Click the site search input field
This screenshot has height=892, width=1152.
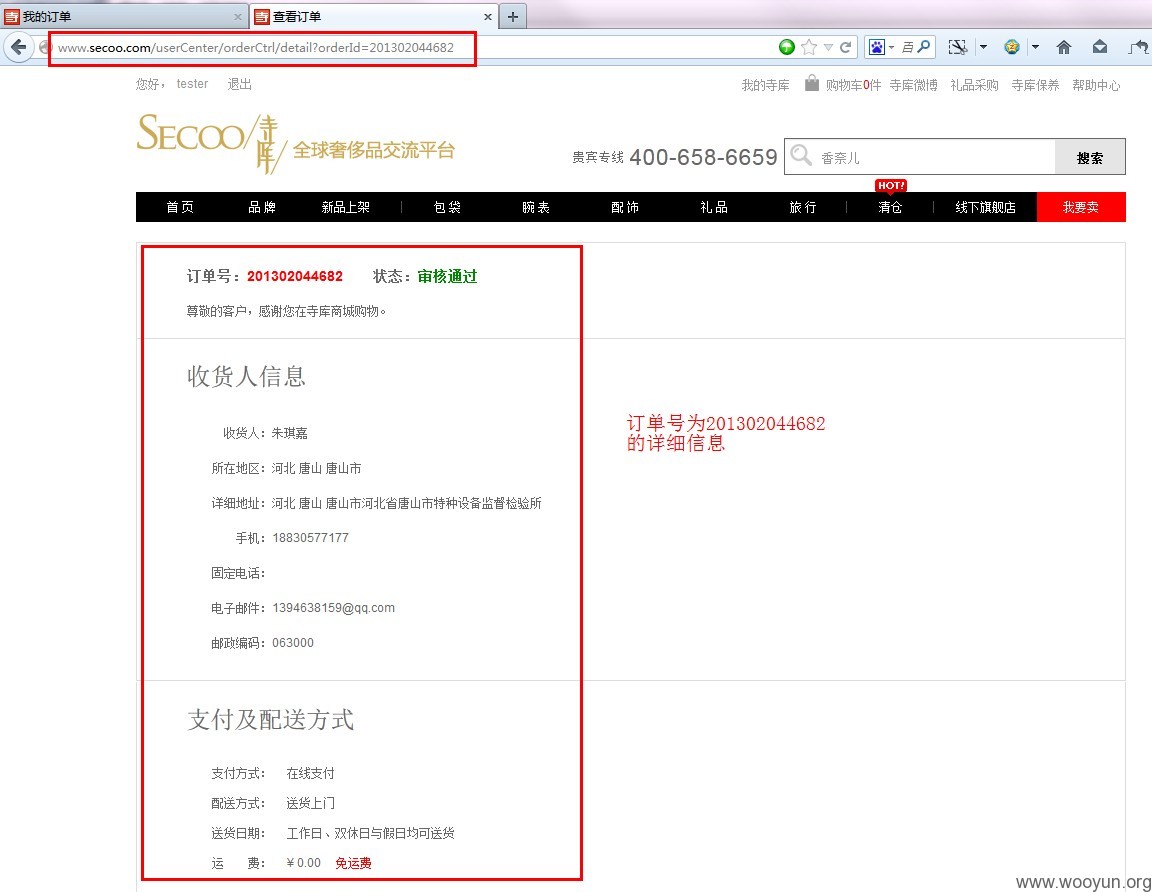pos(935,157)
